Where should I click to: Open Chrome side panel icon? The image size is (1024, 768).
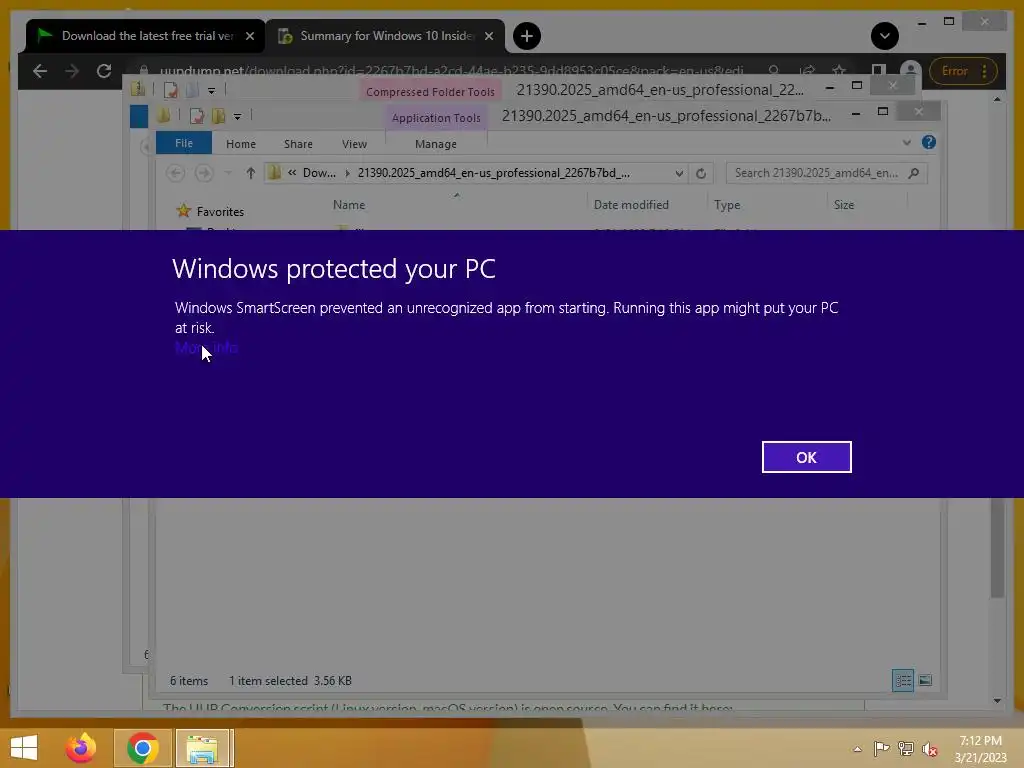pyautogui.click(x=878, y=70)
